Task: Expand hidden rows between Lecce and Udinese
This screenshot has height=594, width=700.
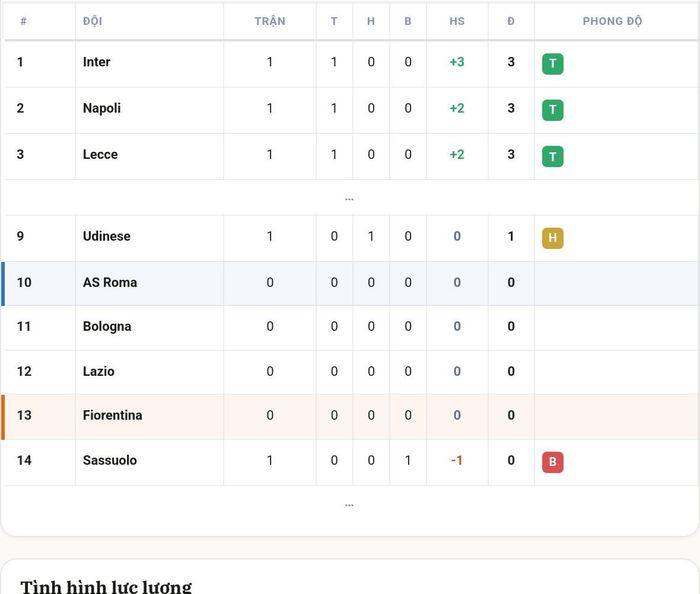Action: pyautogui.click(x=349, y=199)
